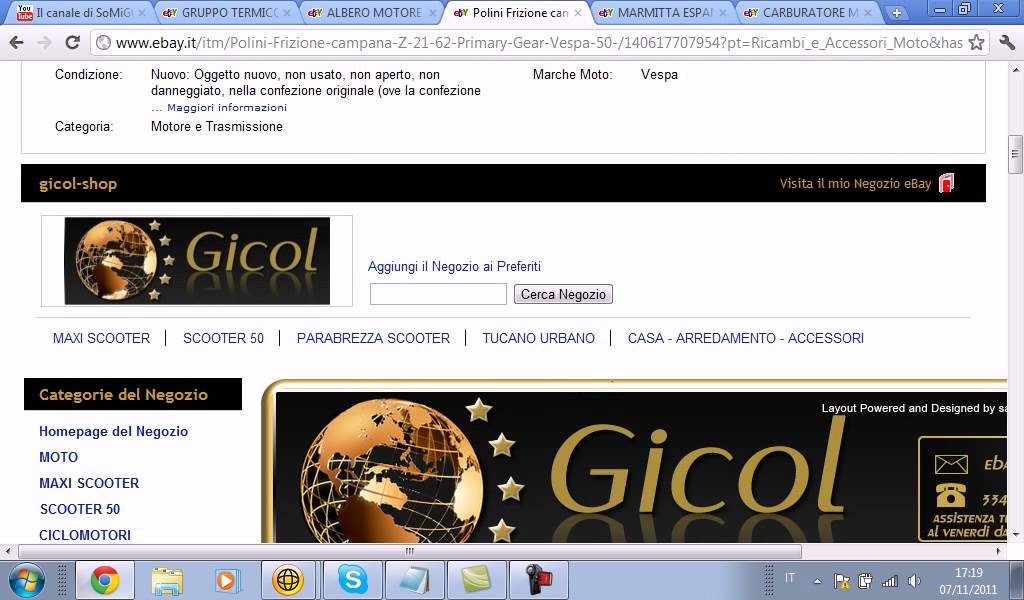Click the address bar URL
This screenshot has width=1024, height=600.
point(539,43)
